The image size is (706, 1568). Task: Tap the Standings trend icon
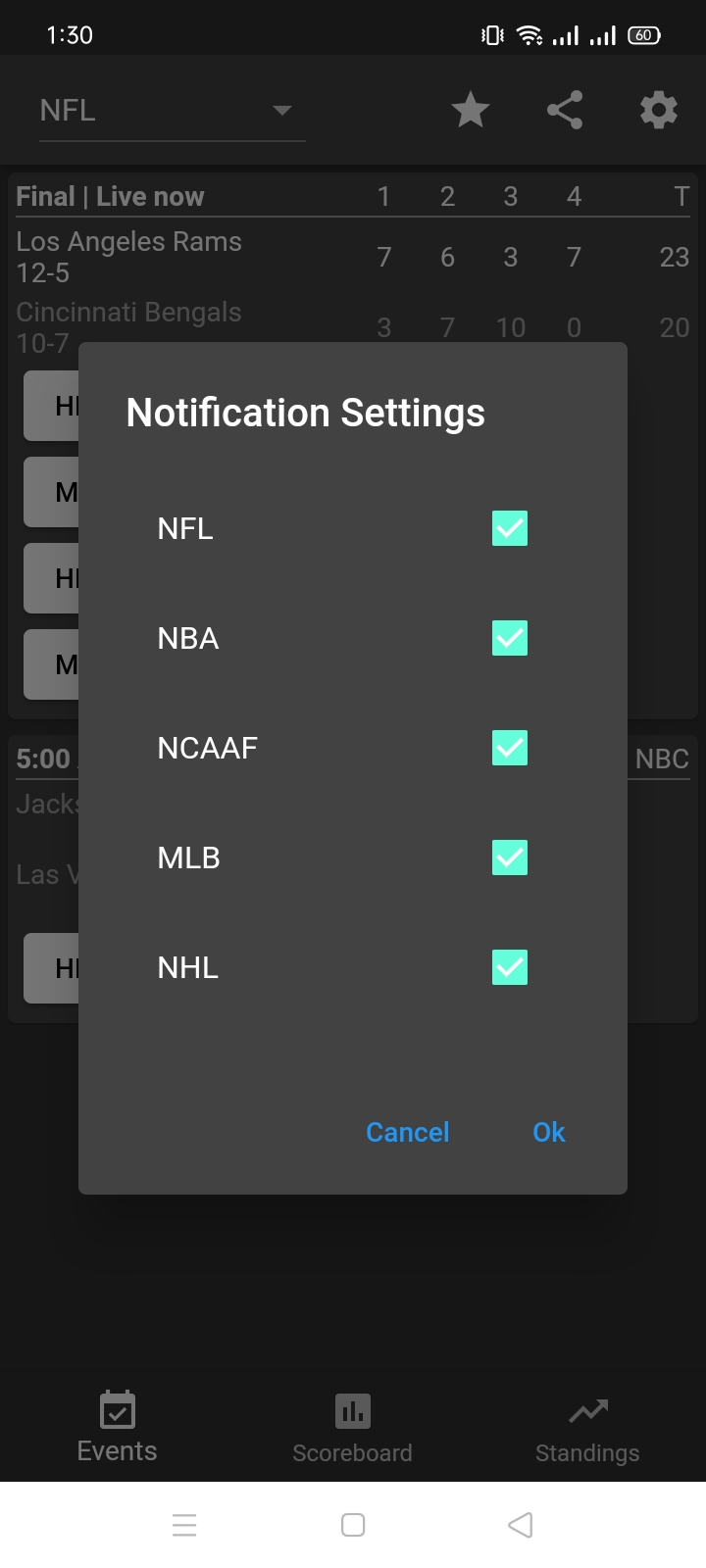tap(588, 1411)
